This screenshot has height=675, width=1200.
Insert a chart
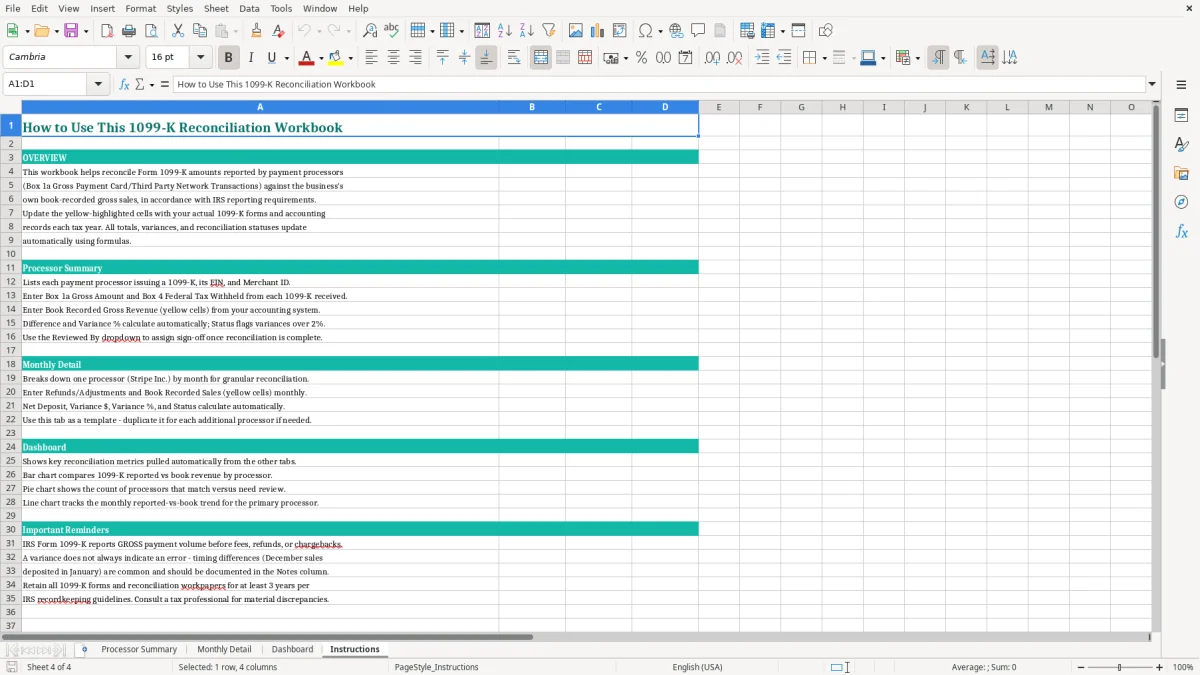pos(598,31)
